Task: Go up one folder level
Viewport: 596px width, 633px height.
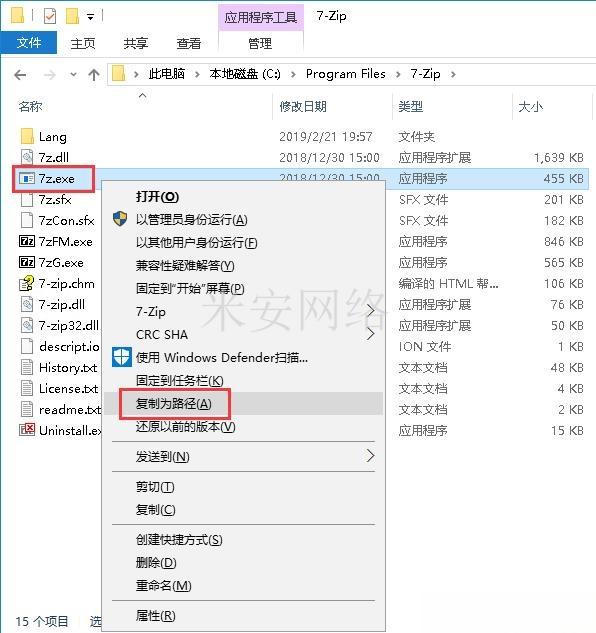Action: (94, 75)
